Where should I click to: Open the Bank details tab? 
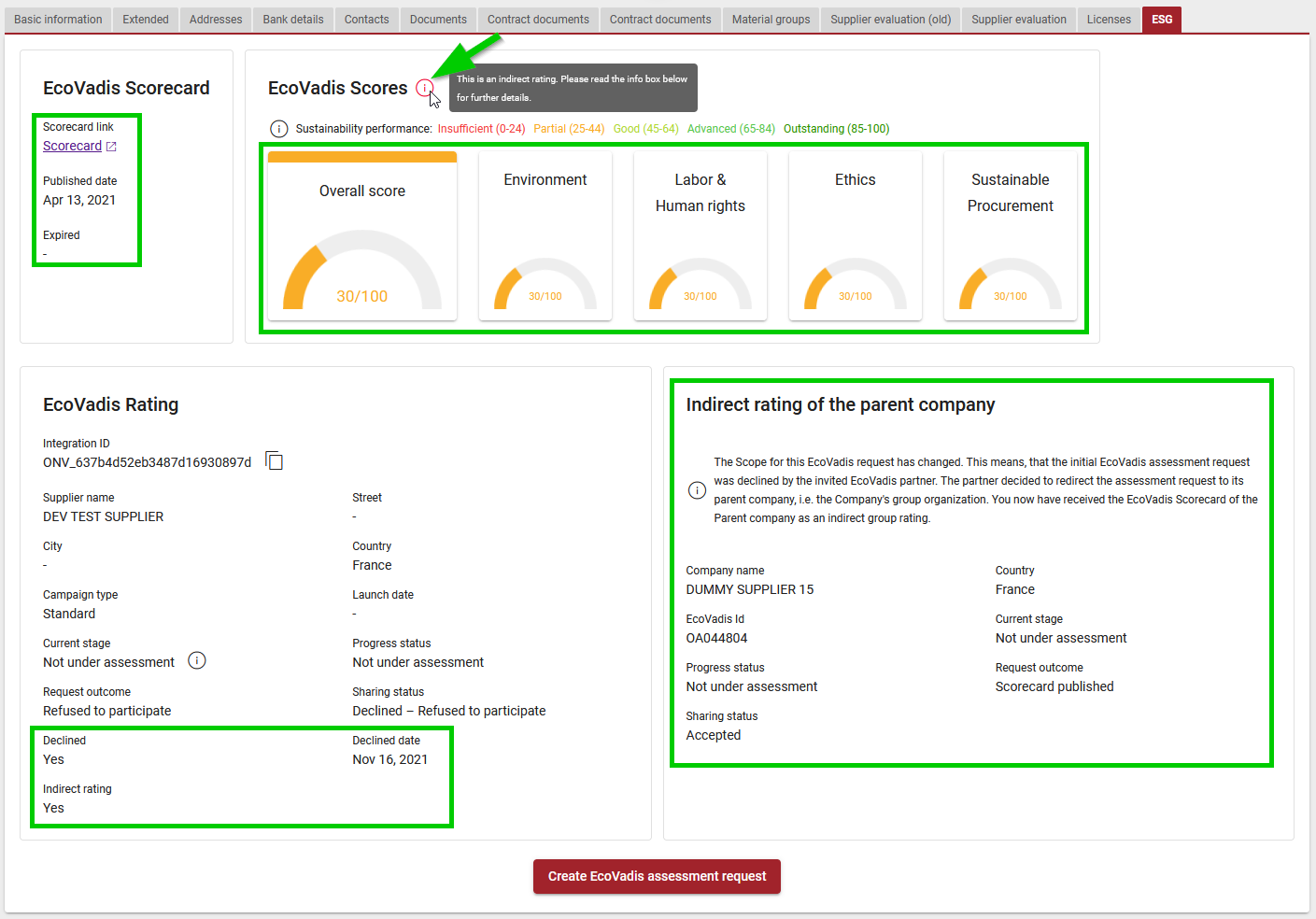pos(292,19)
